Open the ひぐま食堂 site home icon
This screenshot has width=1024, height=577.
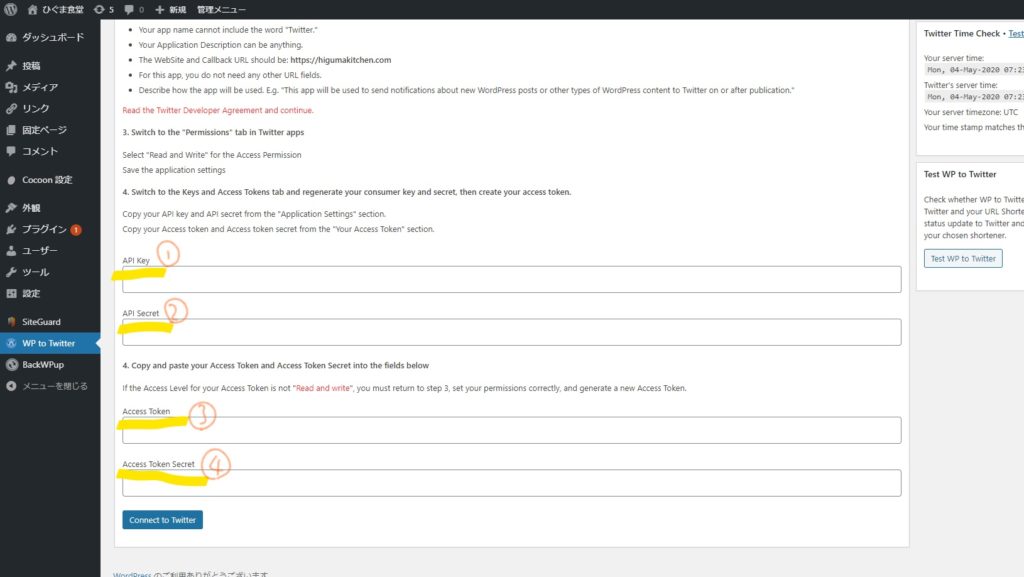32,9
